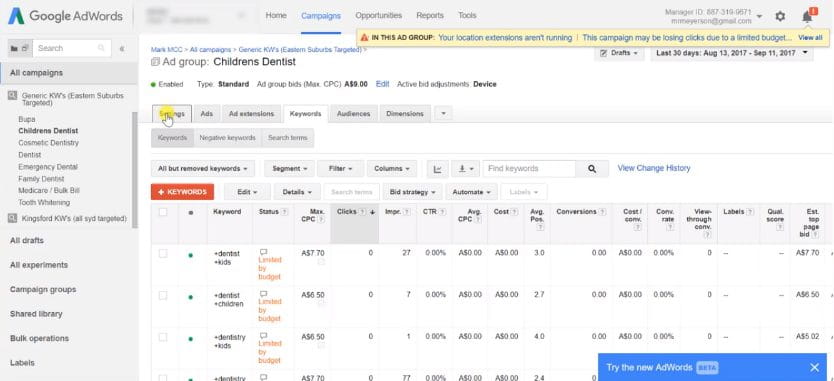This screenshot has height=381, width=834.
Task: Expand the Segment dropdown
Action: [x=289, y=169]
